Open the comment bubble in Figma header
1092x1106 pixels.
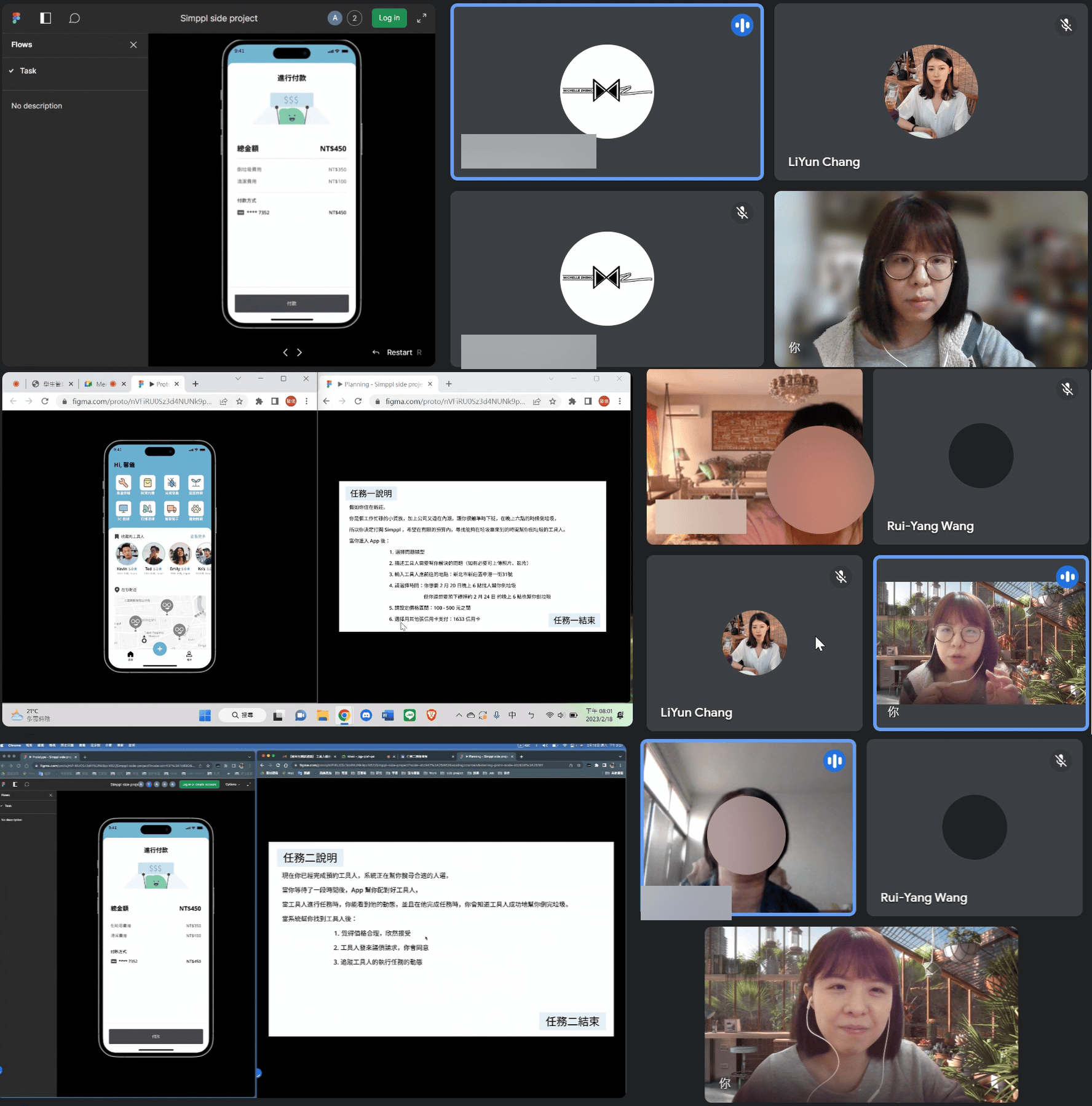[74, 18]
